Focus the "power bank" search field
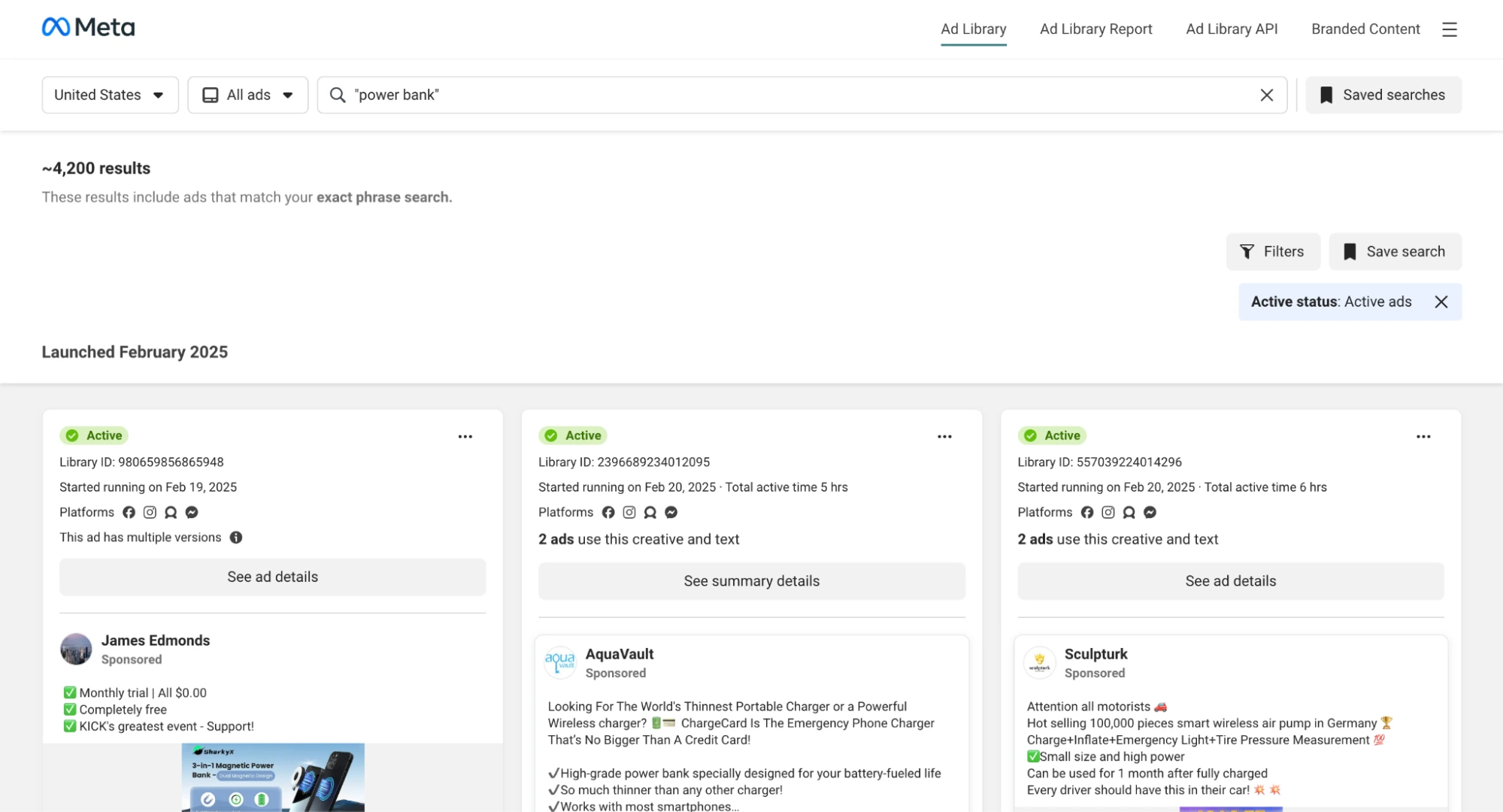Viewport: 1503px width, 812px height. point(802,95)
